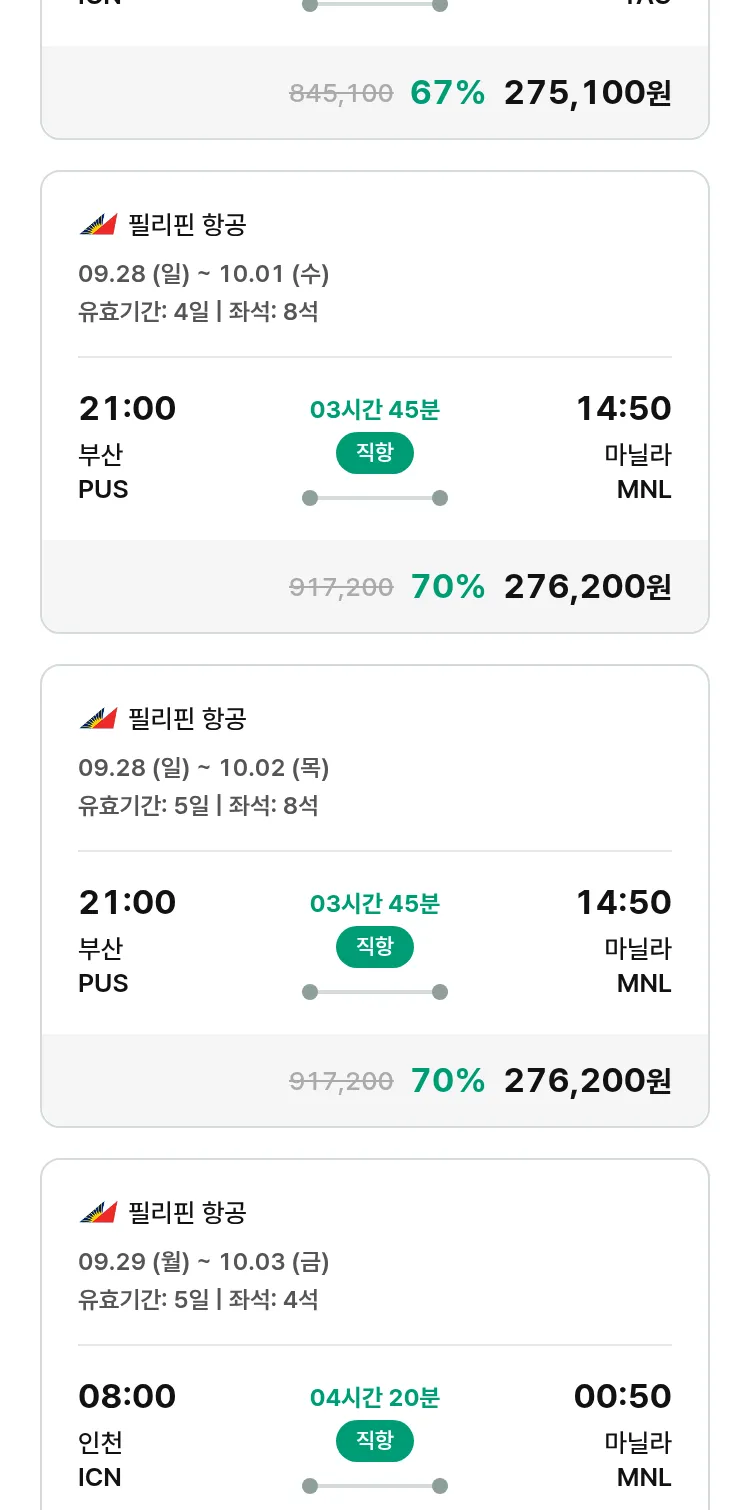Select 276,200원 fare for 09.28–10.02 trip
750x1510 pixels.
[x=587, y=1081]
